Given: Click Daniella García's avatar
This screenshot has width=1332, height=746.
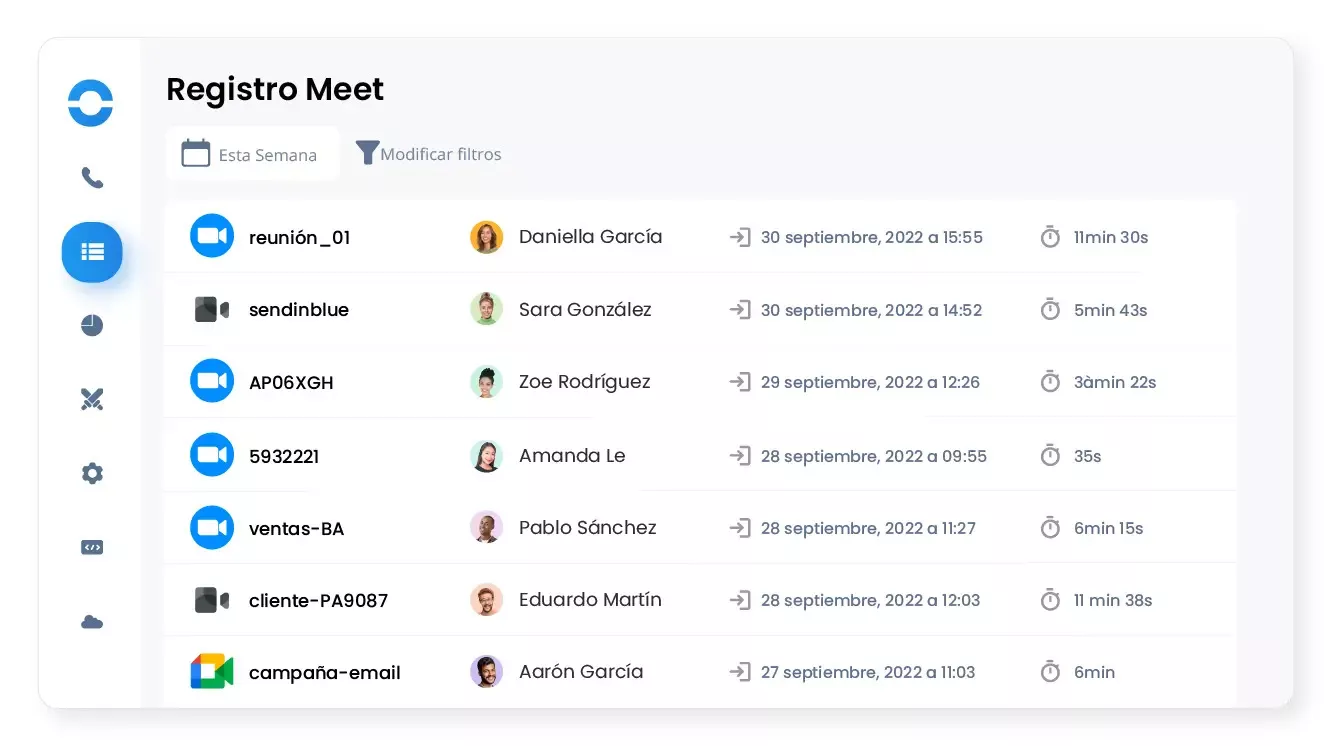Looking at the screenshot, I should tap(486, 237).
